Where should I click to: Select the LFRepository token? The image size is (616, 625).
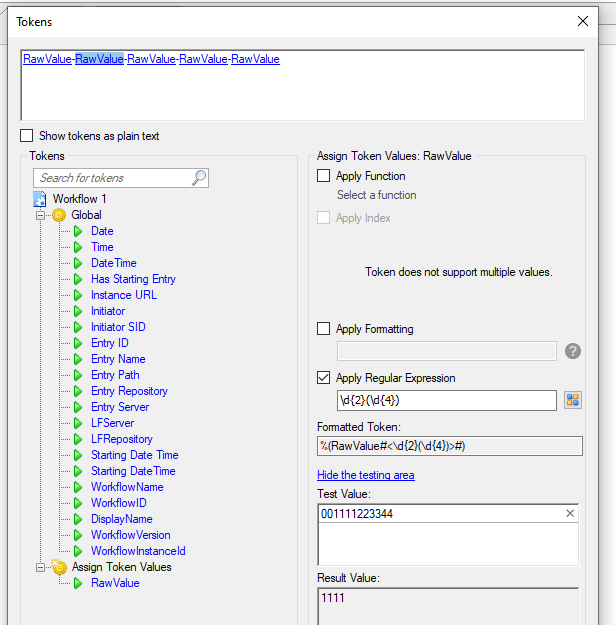tap(122, 439)
